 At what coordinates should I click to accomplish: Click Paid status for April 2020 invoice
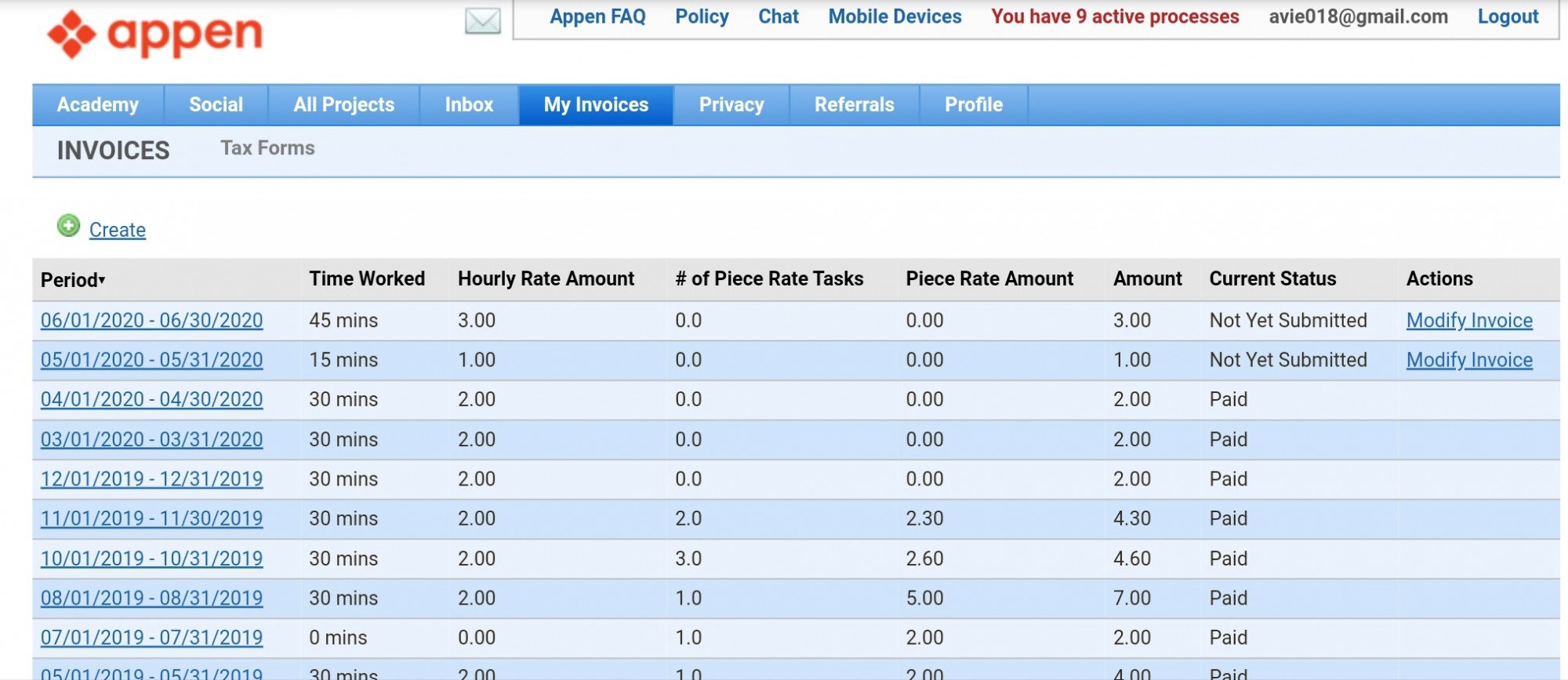1228,399
